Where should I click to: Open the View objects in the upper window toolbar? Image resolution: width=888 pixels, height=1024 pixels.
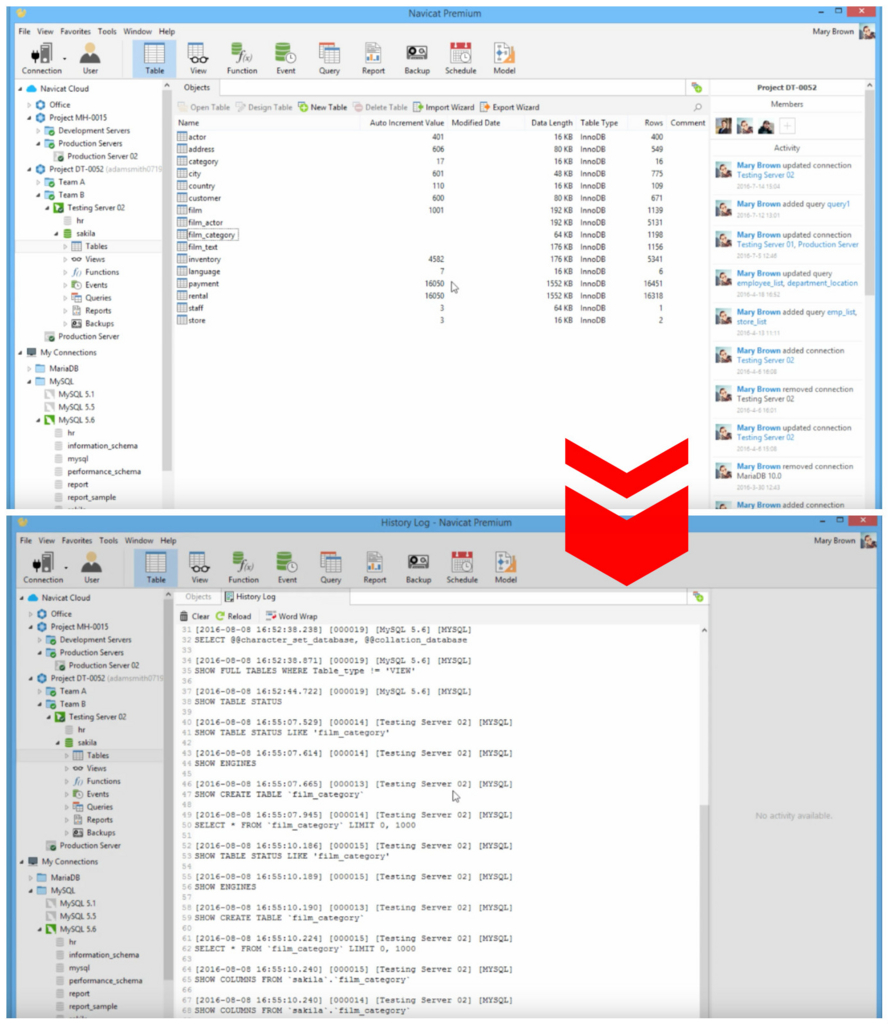[198, 58]
